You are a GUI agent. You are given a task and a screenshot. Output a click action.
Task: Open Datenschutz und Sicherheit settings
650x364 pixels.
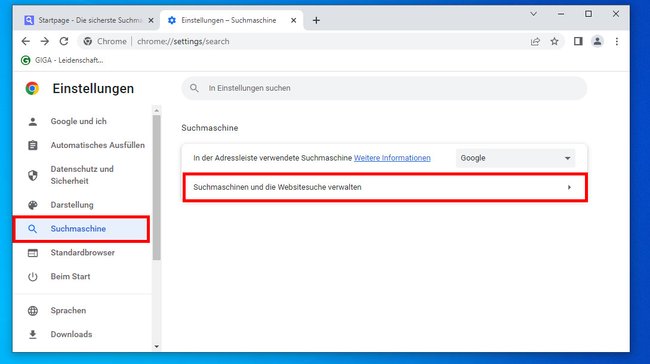[x=82, y=175]
